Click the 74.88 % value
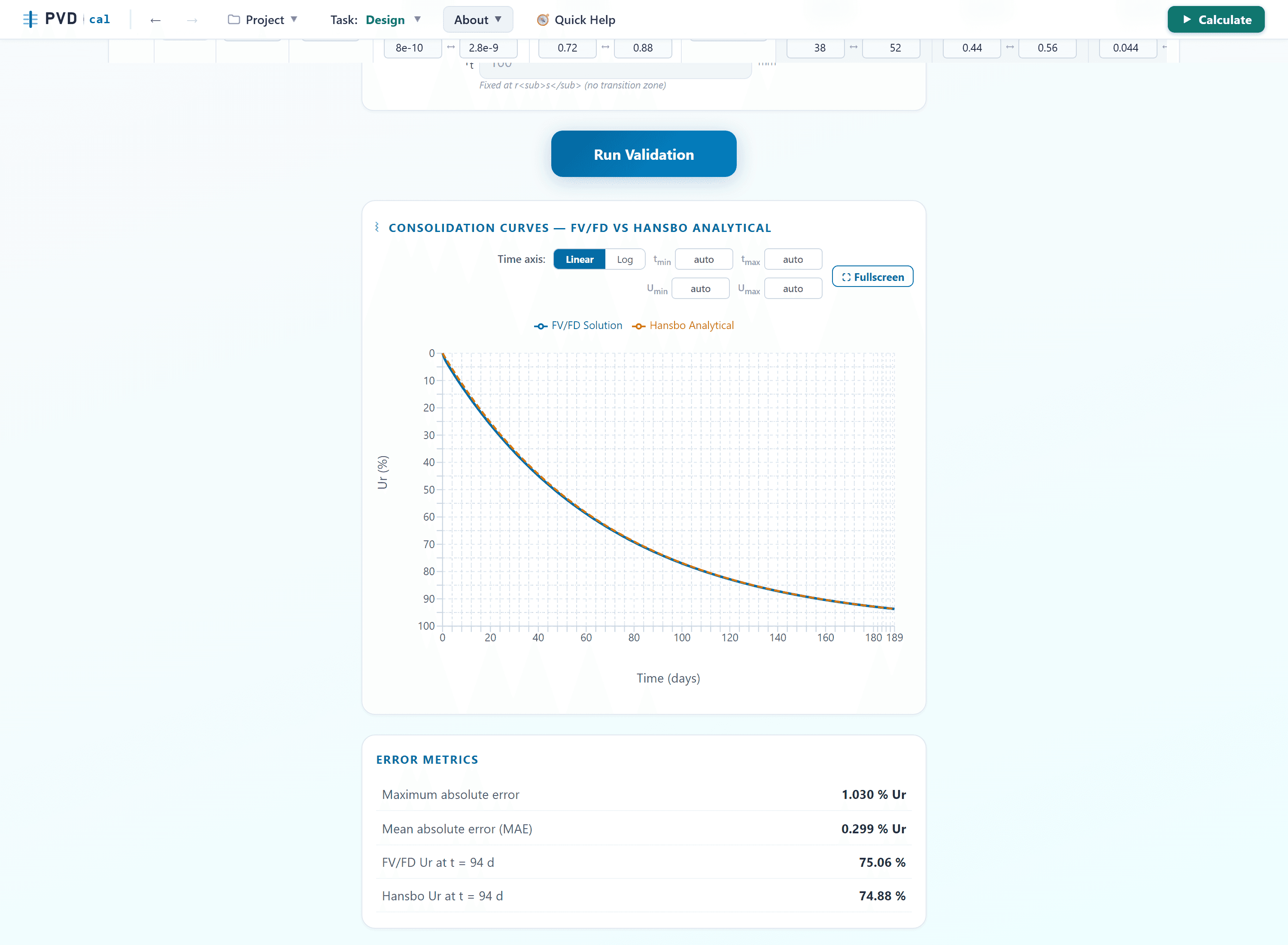 tap(882, 896)
